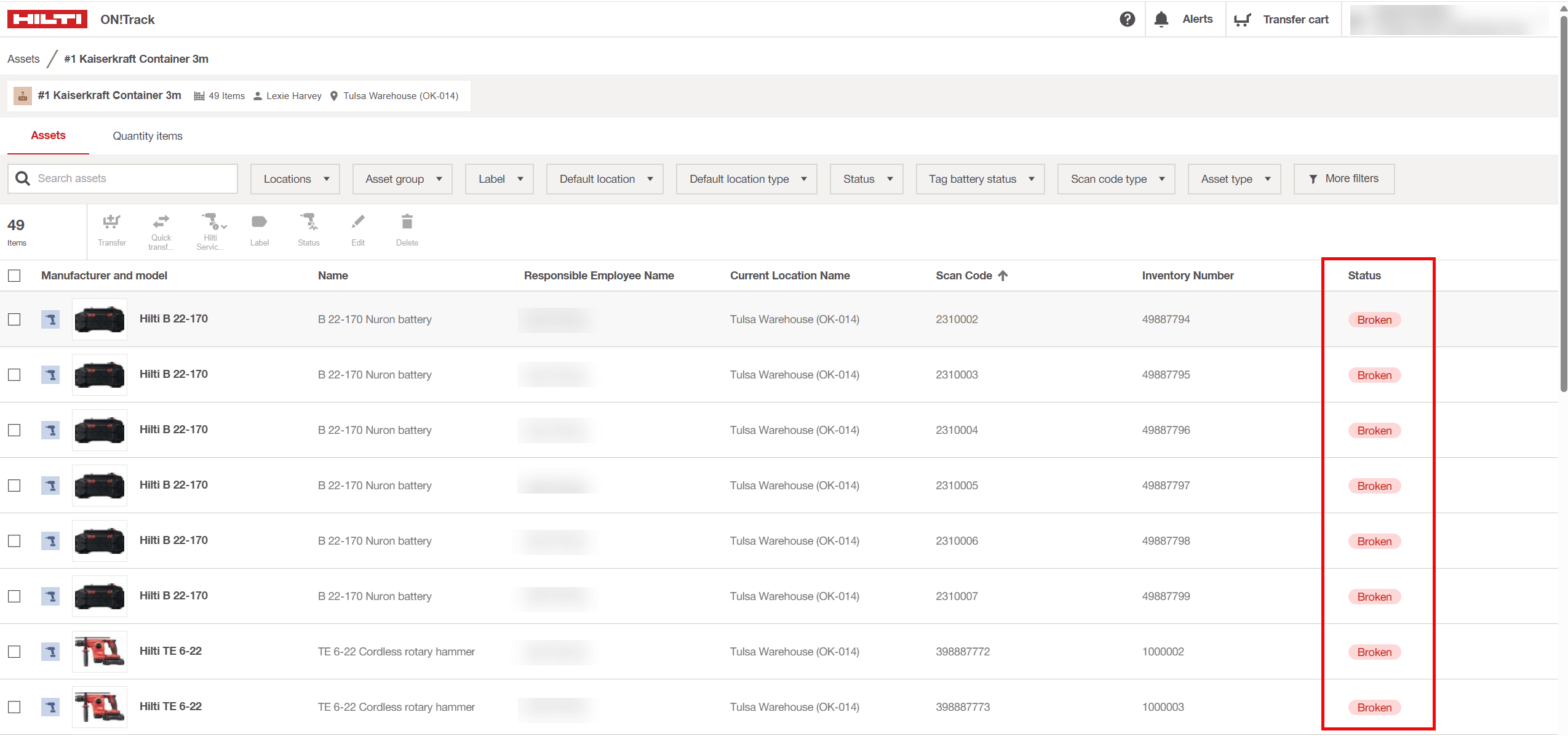Expand the Locations filter dropdown

[295, 179]
